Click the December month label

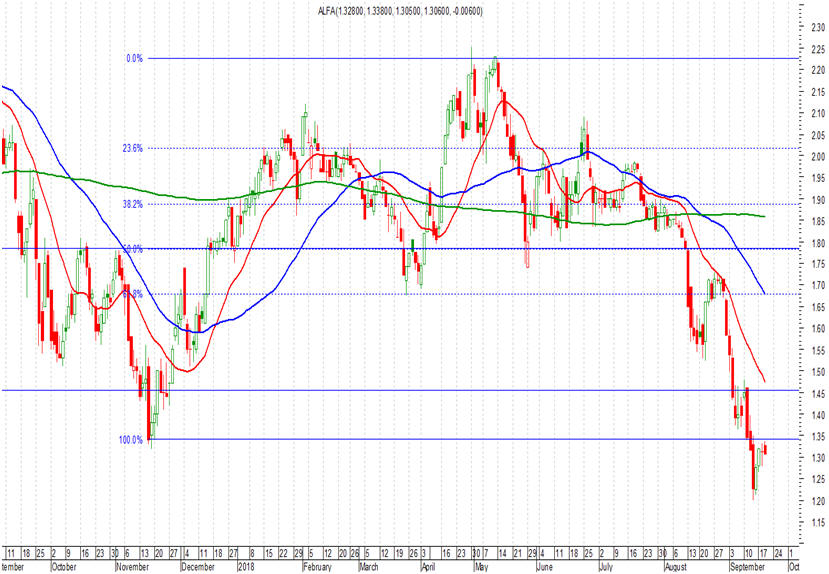point(198,567)
